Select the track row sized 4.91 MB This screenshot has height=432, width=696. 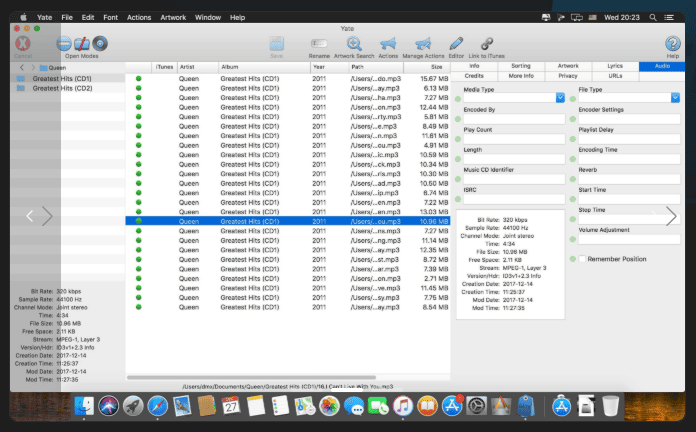(288, 145)
